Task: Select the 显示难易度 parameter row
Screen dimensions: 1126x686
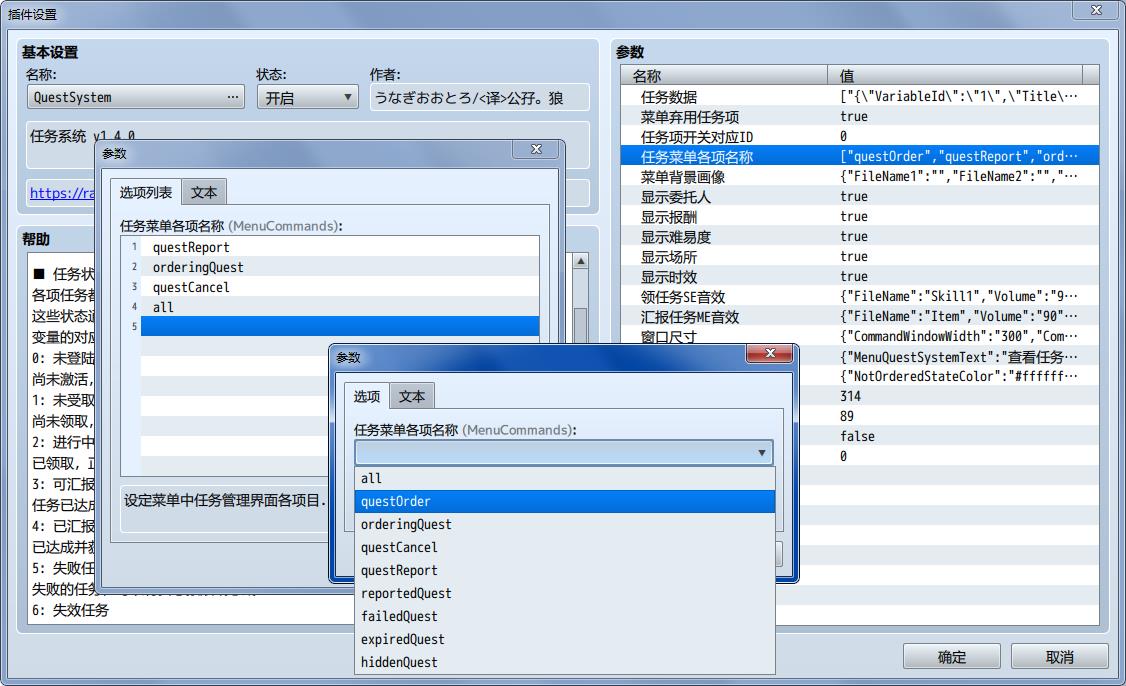Action: 860,237
